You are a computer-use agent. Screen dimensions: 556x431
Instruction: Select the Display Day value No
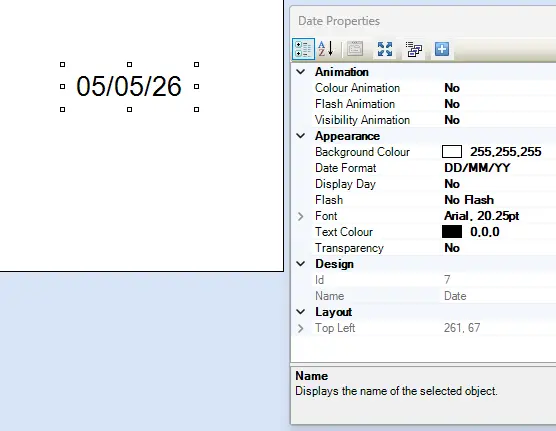click(452, 184)
